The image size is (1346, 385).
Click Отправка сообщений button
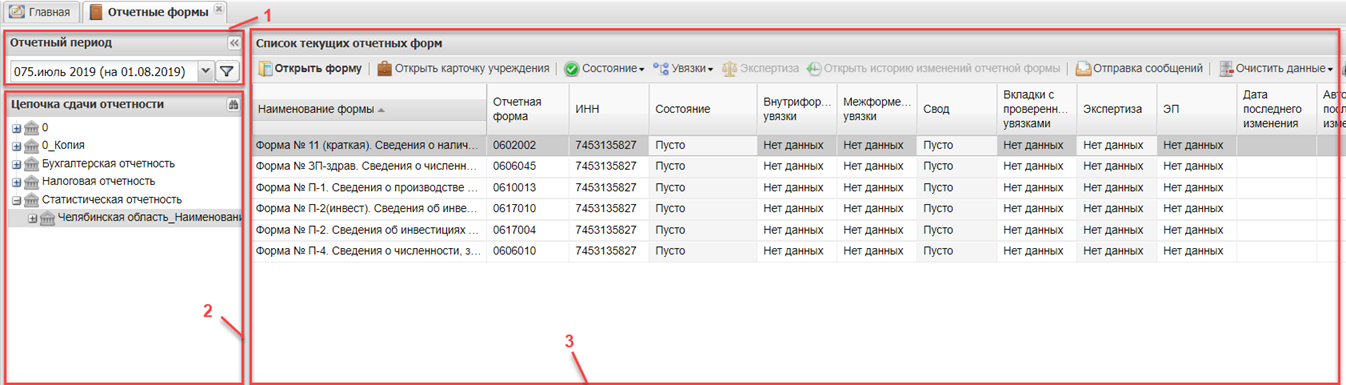[x=1139, y=69]
